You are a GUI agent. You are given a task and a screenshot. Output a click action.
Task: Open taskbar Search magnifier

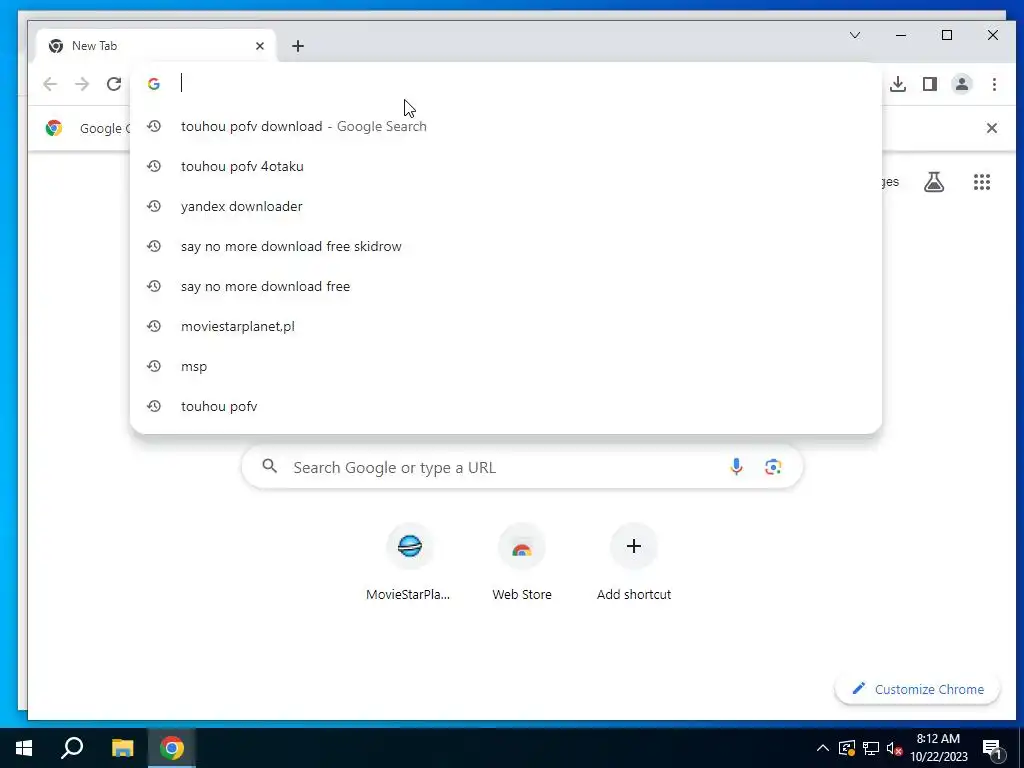72,748
